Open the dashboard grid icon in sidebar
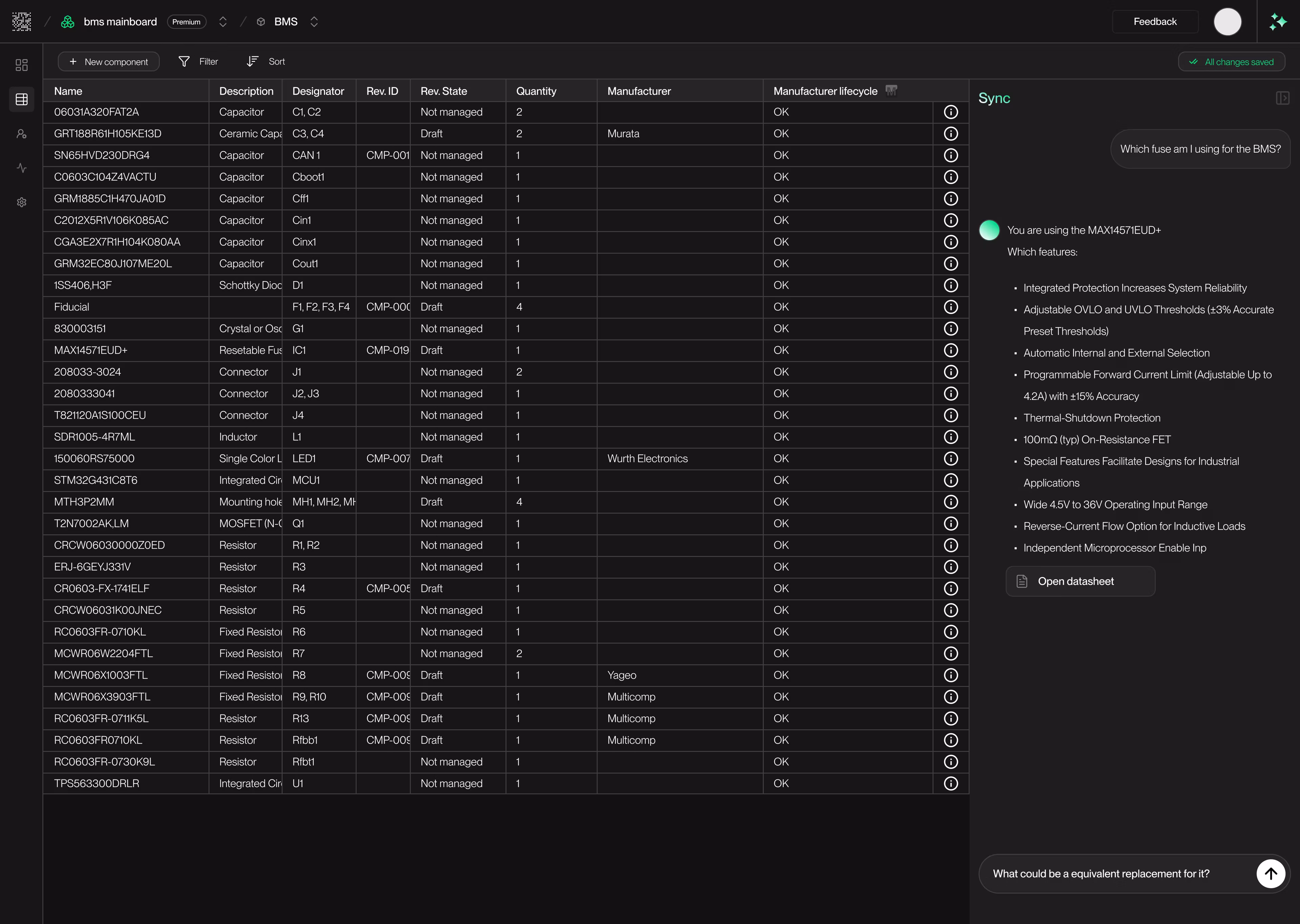The image size is (1300, 924). pyautogui.click(x=22, y=65)
